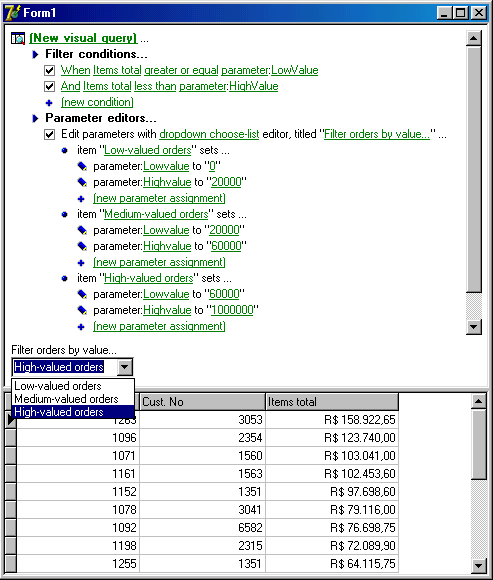Click the High-valued orders item name link
Image resolution: width=493 pixels, height=580 pixels.
click(149, 278)
